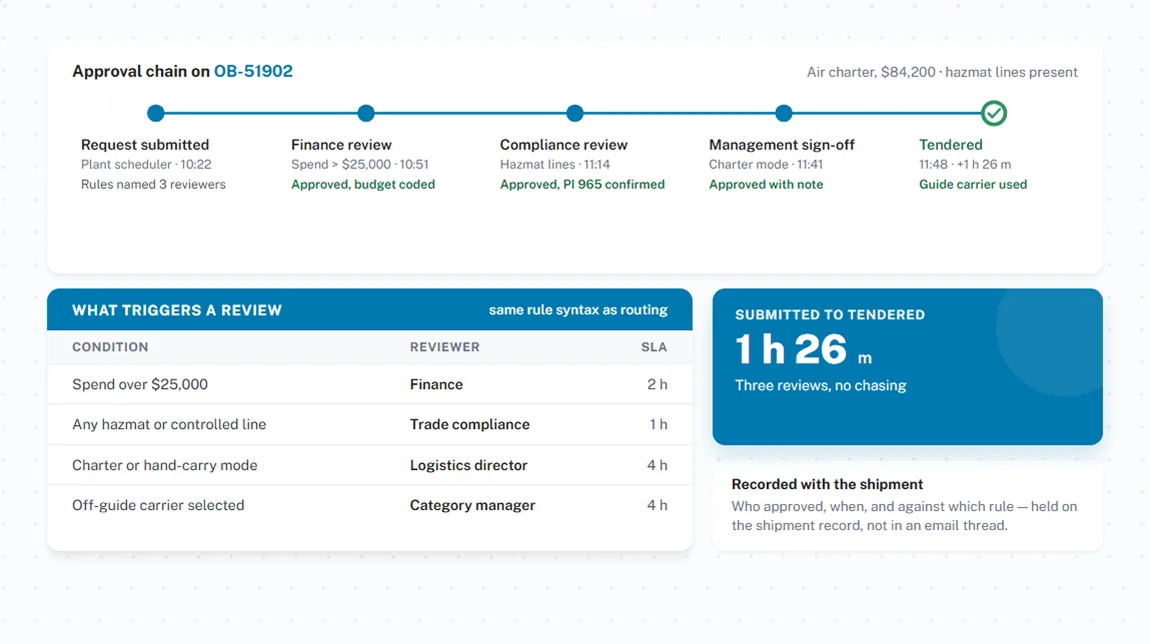Click 'Approved, PI 965 confirmed' status
This screenshot has height=644, width=1149.
[582, 184]
